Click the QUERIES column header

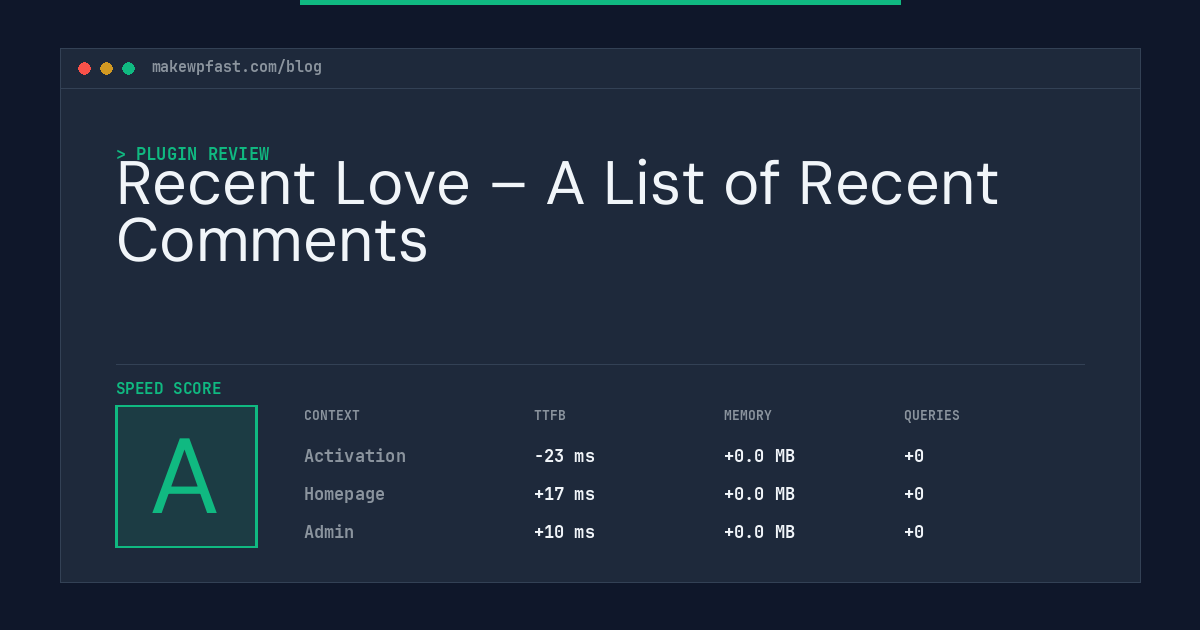932,416
